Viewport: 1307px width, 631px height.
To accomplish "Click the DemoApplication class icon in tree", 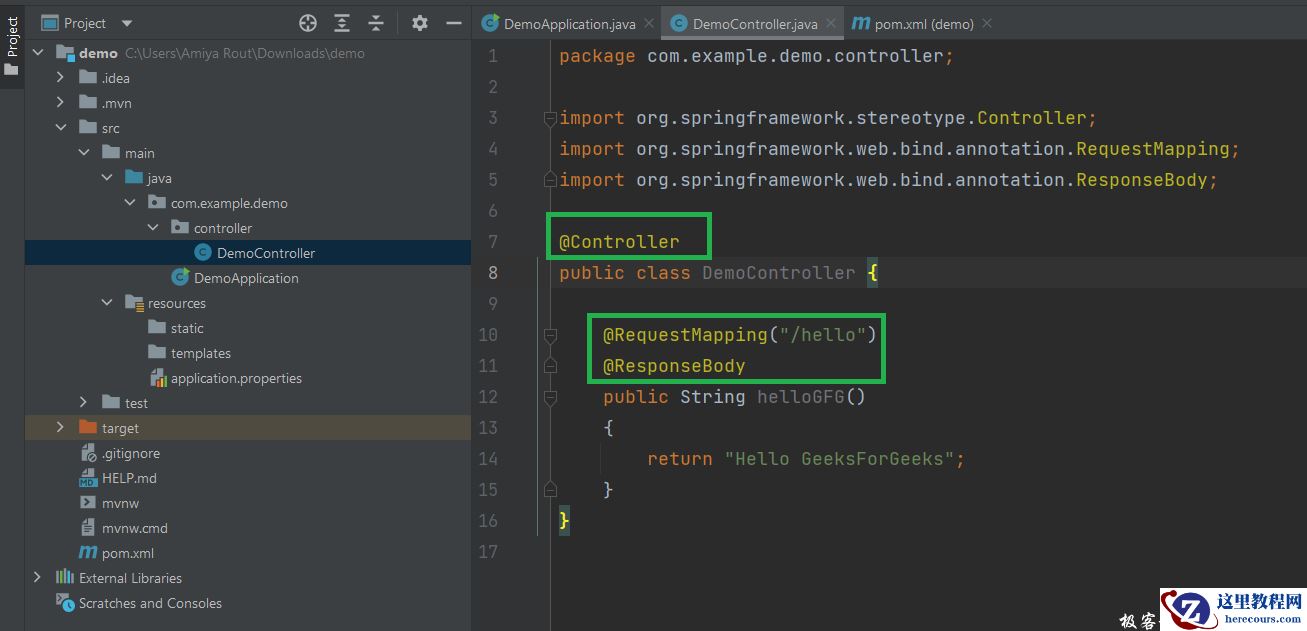I will [180, 278].
